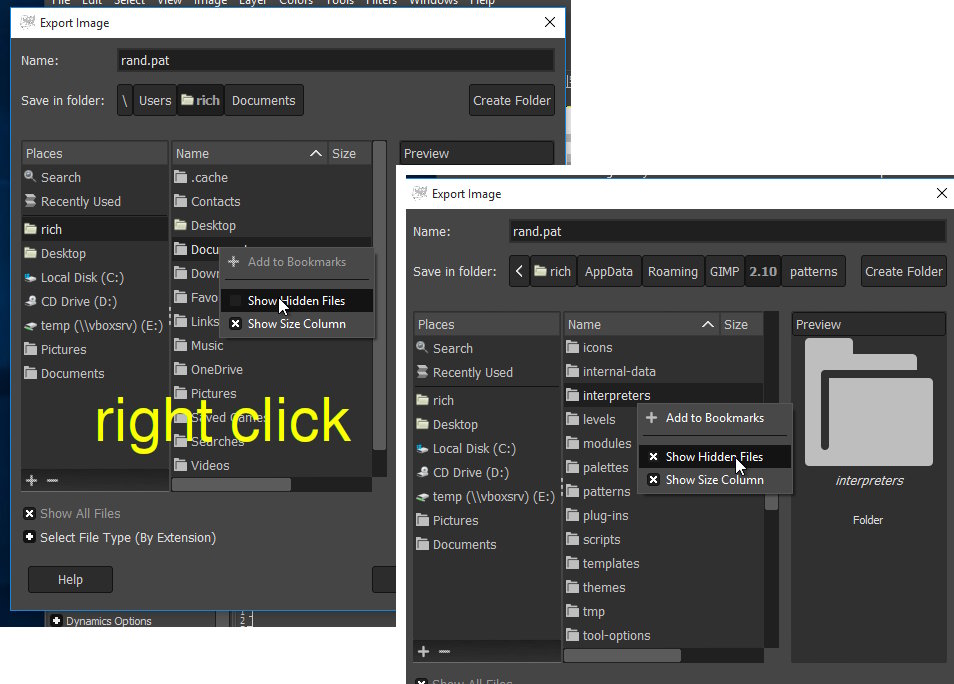Expand Dynamics Options section
Viewport: 954px width, 684px height.
click(57, 621)
